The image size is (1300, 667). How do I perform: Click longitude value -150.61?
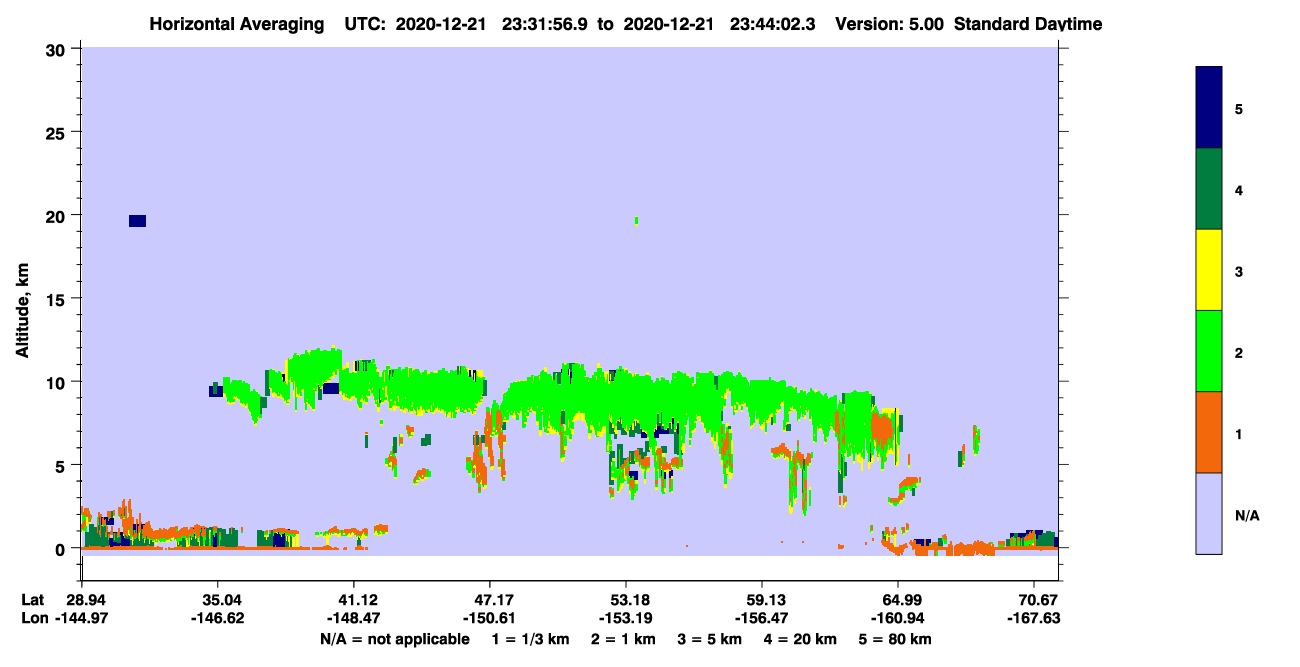[489, 619]
